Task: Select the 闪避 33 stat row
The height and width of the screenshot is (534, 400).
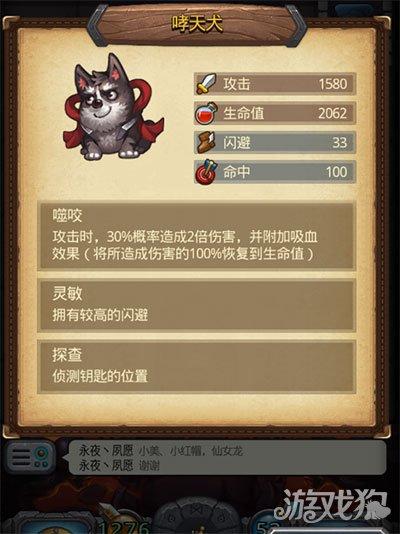Action: (x=275, y=142)
